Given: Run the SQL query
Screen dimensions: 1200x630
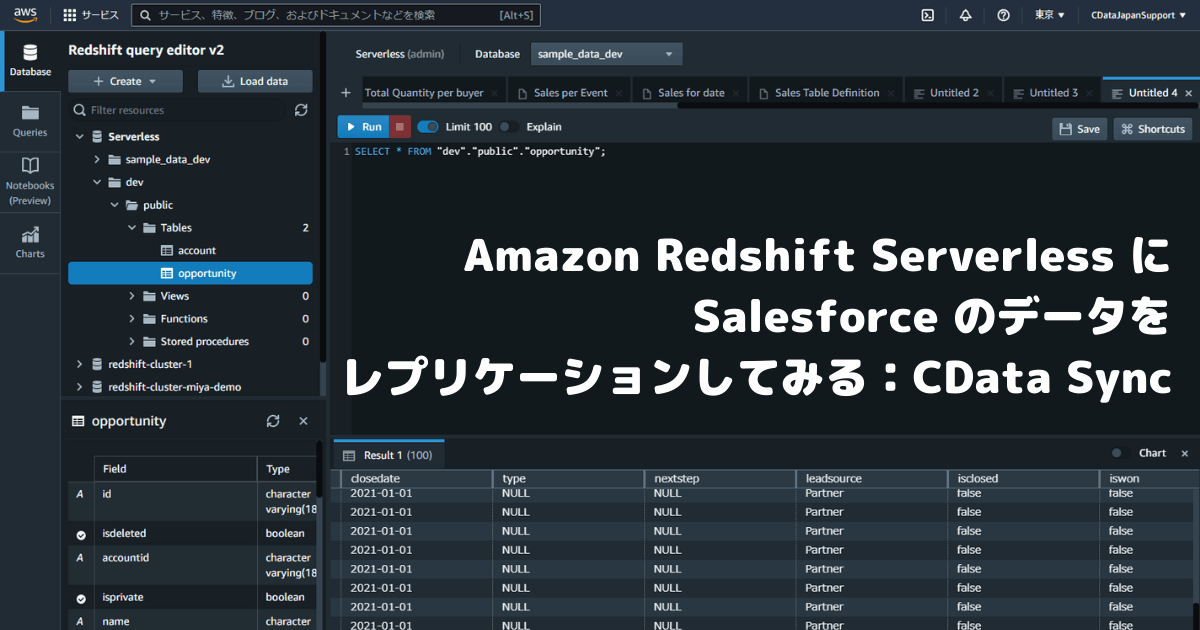Looking at the screenshot, I should coord(363,126).
